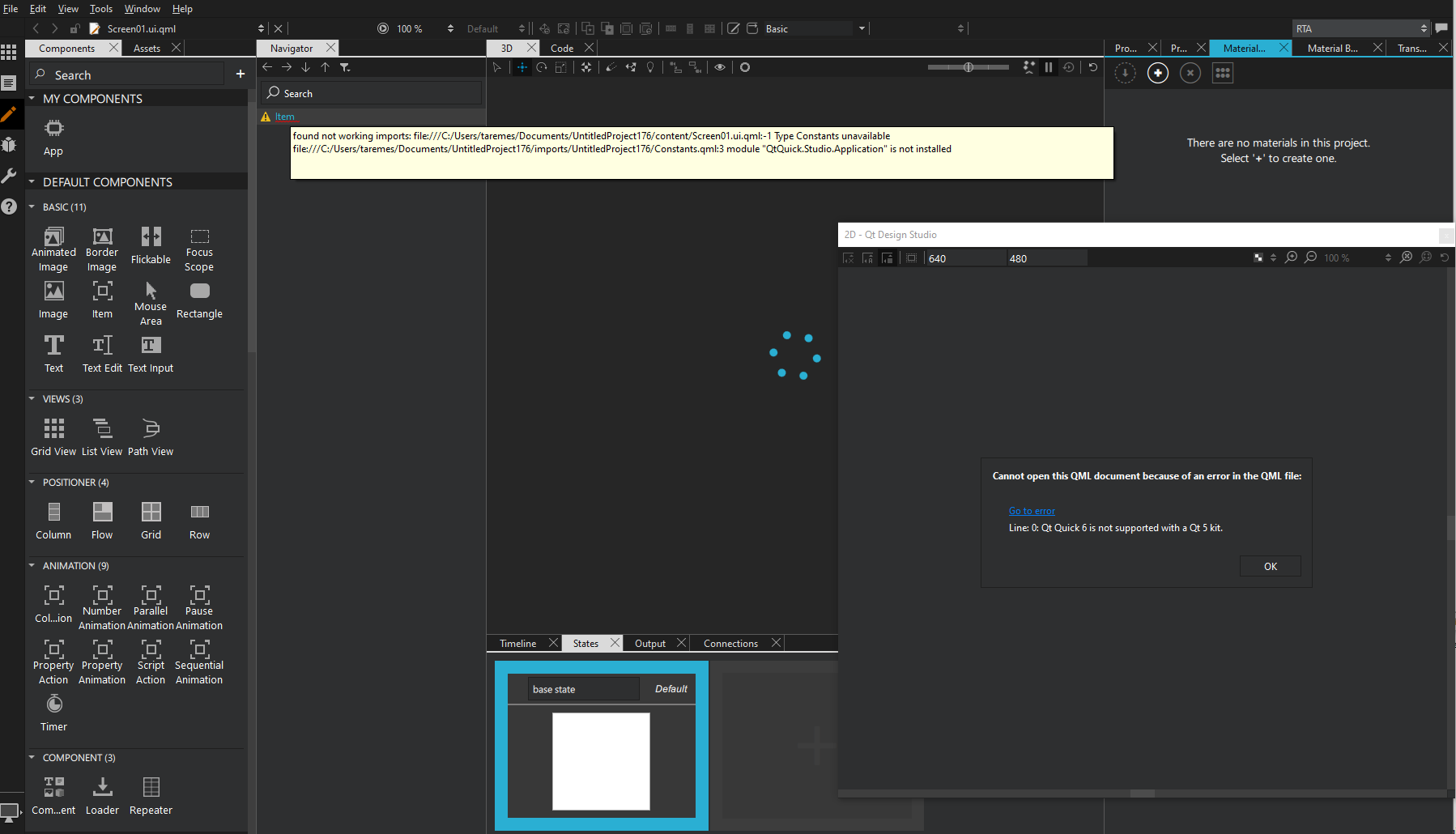Collapse the BASIC (11) components section
The image size is (1456, 834).
(x=32, y=207)
